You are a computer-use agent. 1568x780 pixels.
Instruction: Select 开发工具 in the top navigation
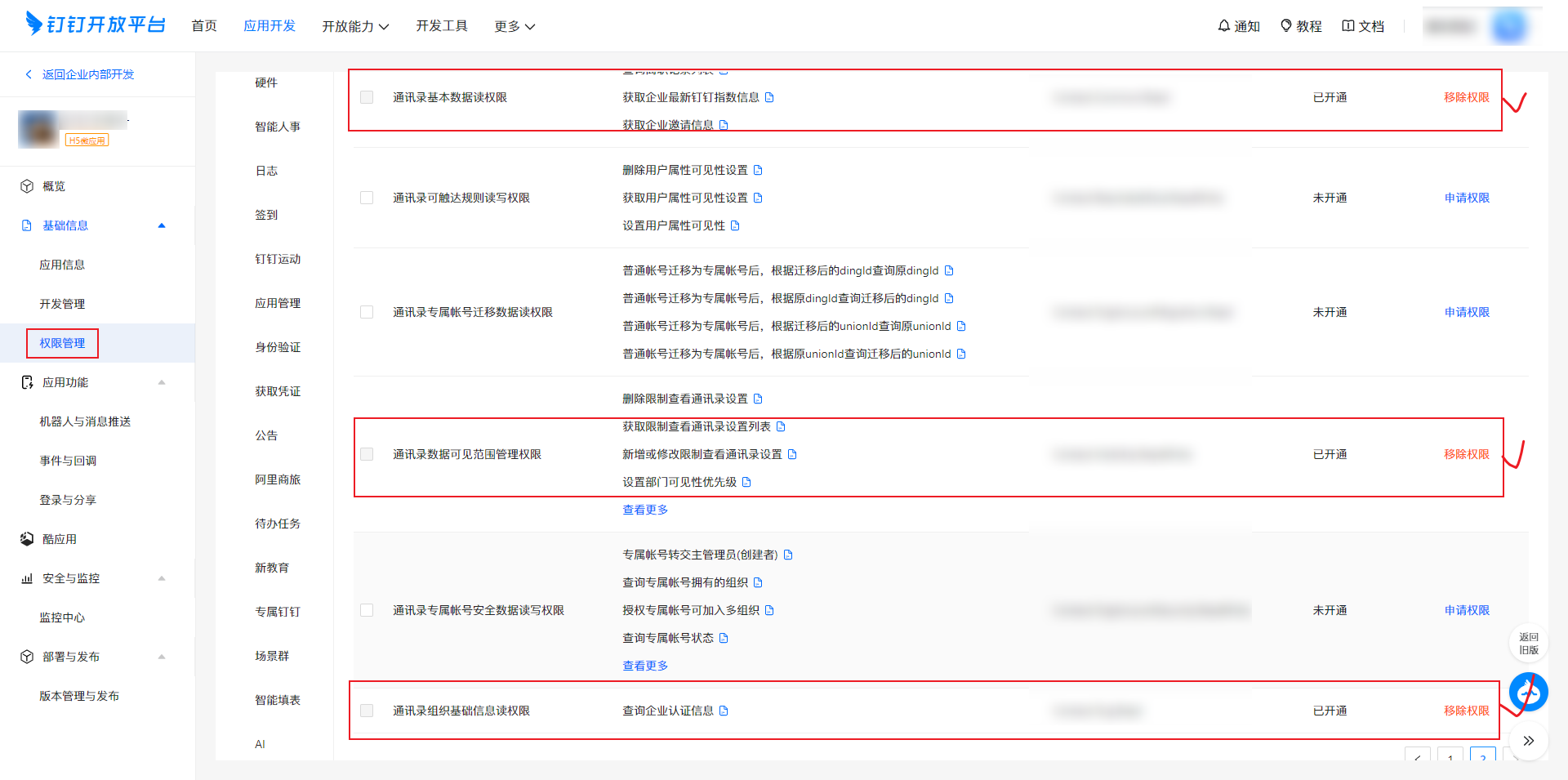(x=442, y=26)
